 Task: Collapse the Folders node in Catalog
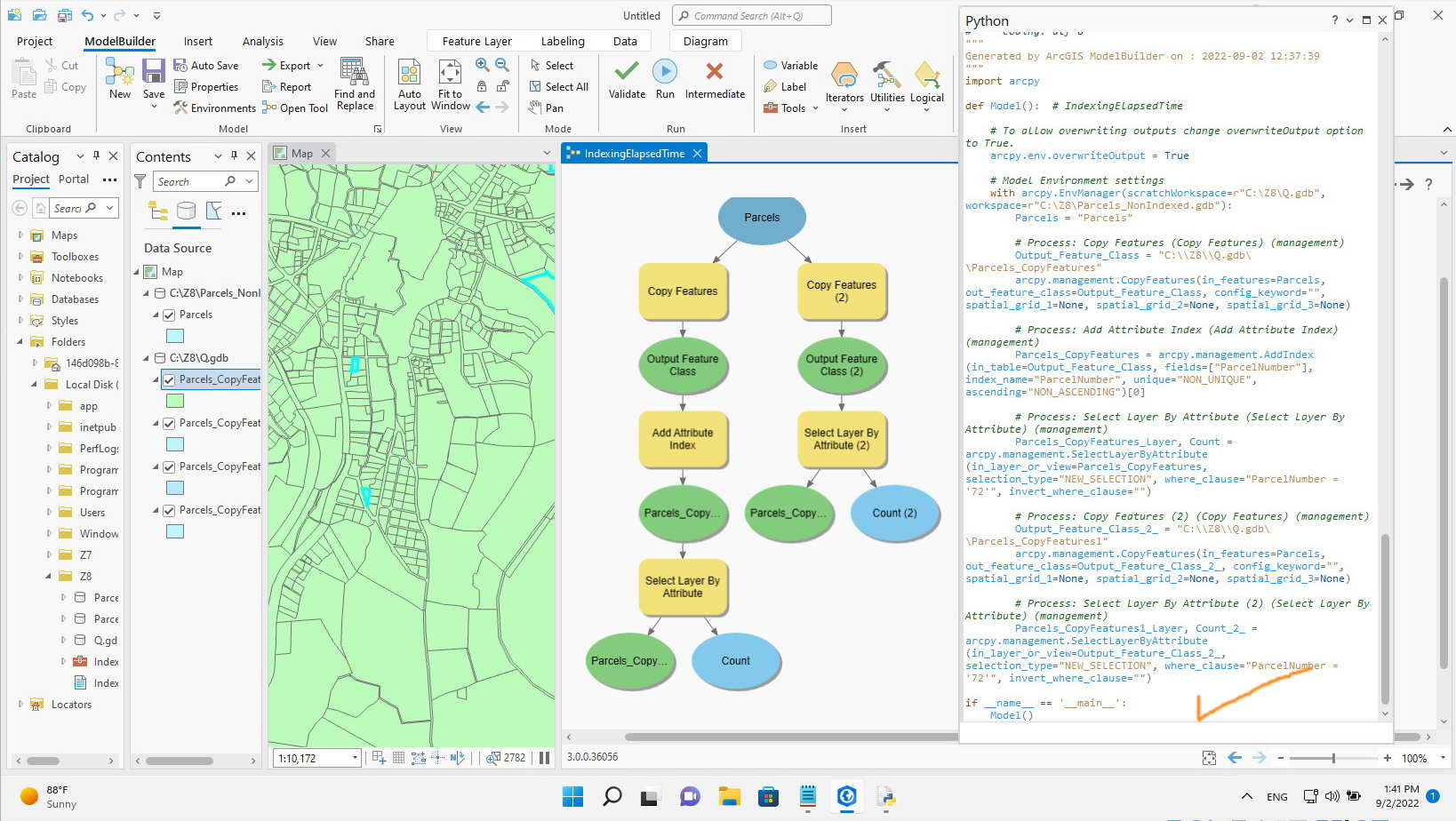click(x=20, y=341)
